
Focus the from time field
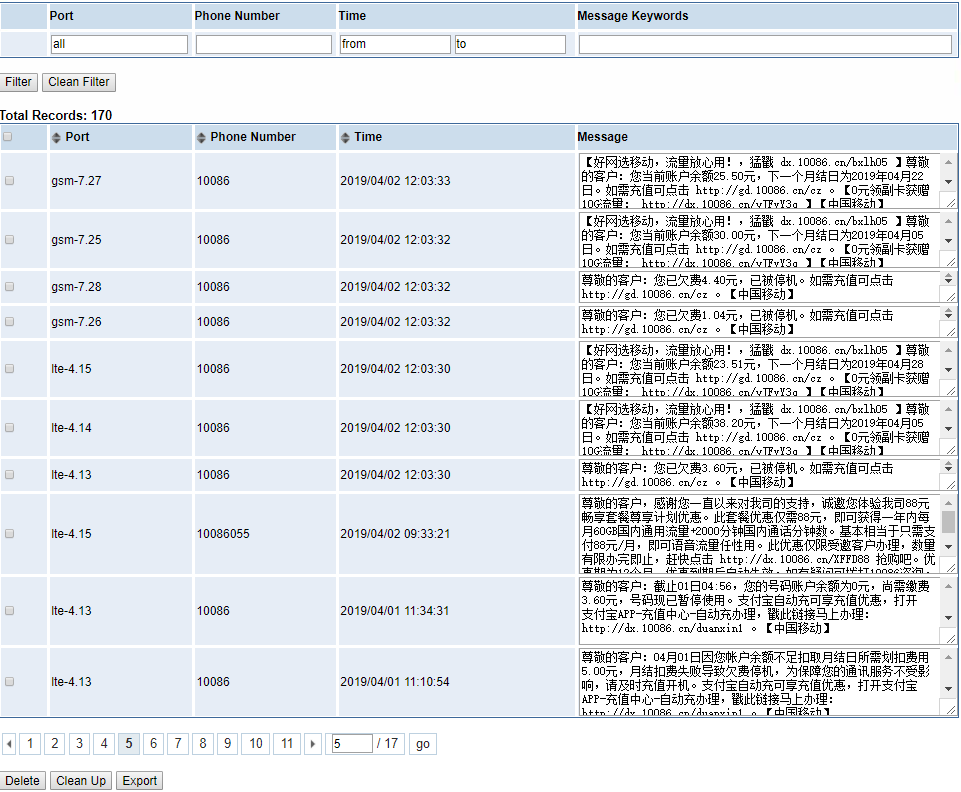click(x=395, y=44)
